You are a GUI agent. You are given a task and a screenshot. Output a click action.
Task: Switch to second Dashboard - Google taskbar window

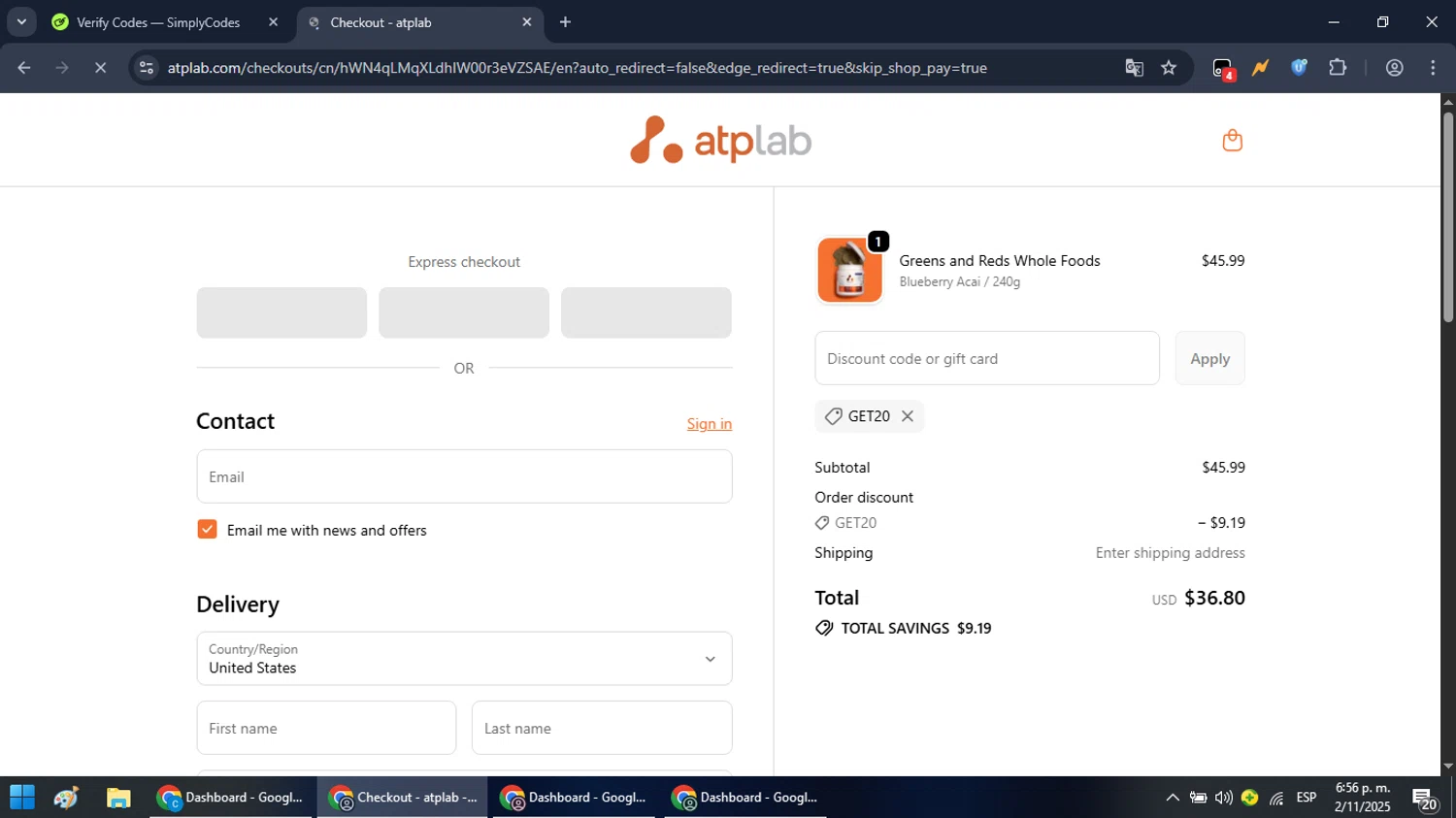tap(574, 798)
